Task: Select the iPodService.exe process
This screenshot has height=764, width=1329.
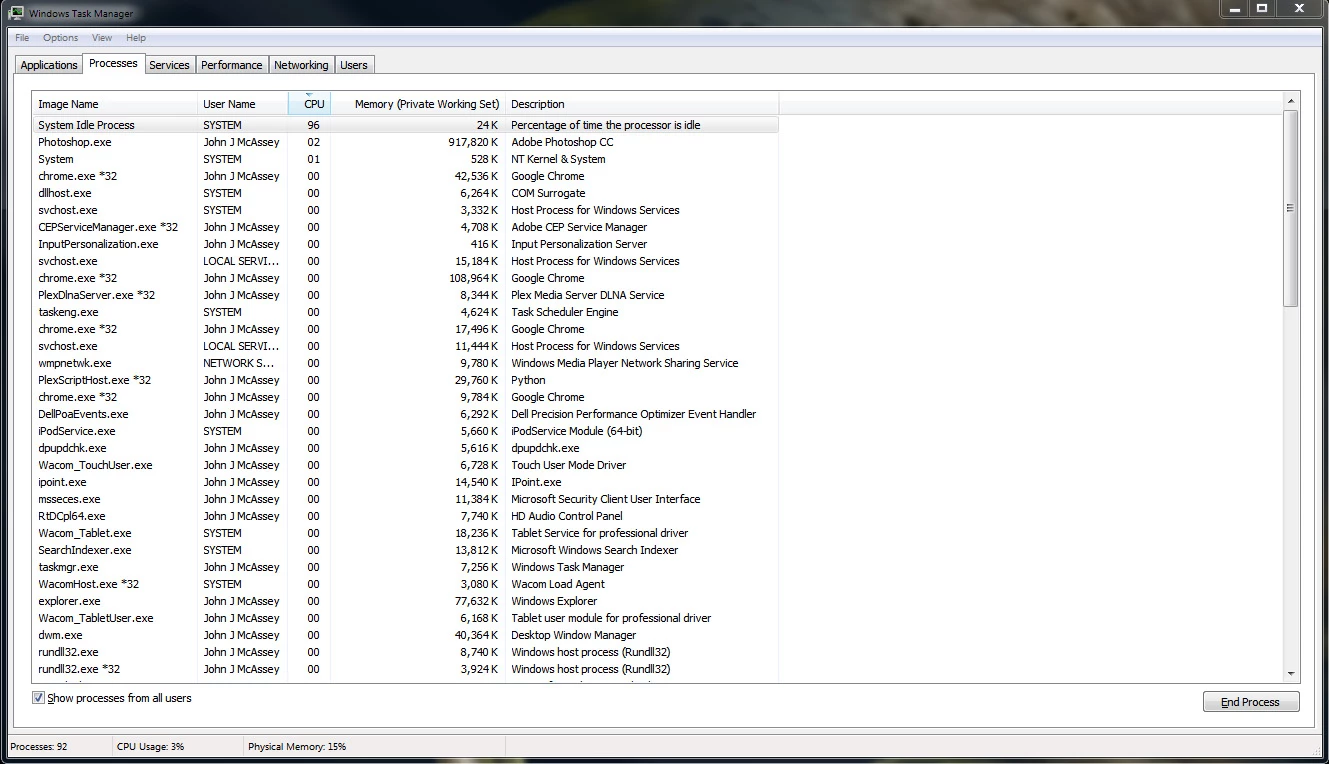Action: pyautogui.click(x=405, y=431)
